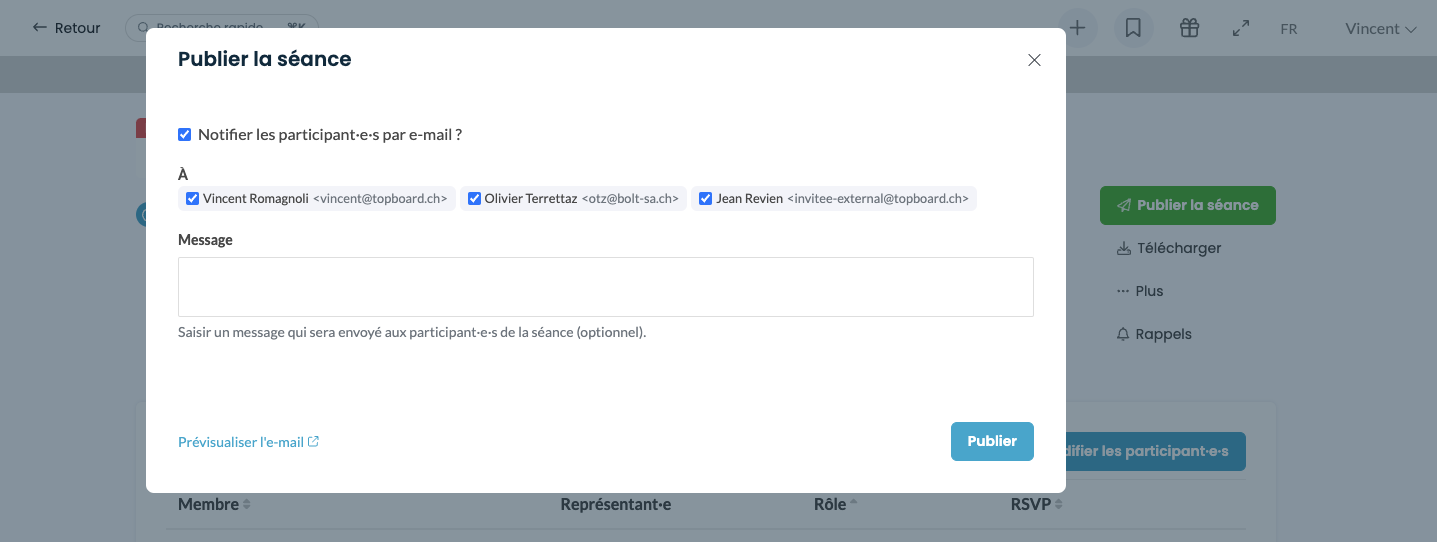
Task: Switch language via FR selector
Action: tap(1288, 29)
